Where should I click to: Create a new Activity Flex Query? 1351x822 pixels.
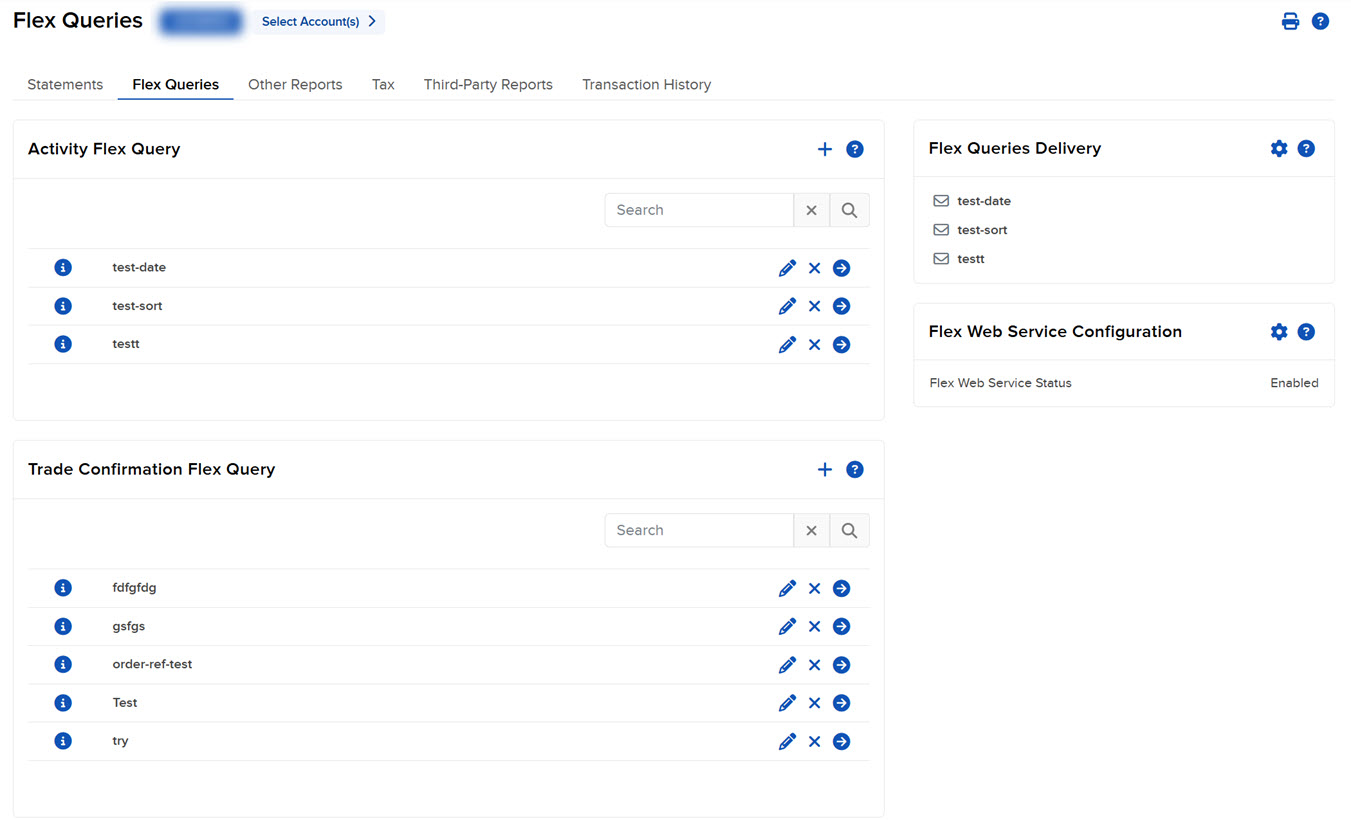tap(824, 148)
